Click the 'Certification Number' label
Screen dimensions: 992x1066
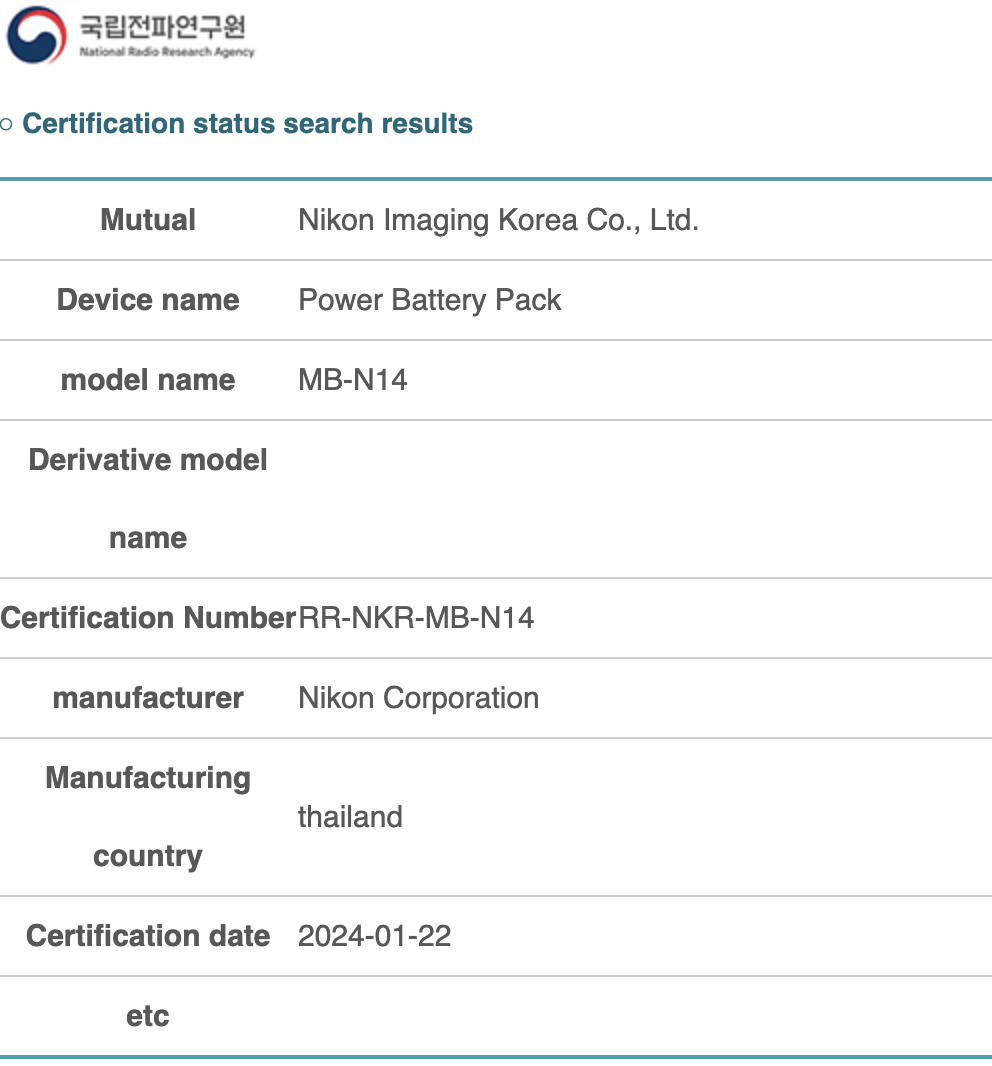pos(148,618)
